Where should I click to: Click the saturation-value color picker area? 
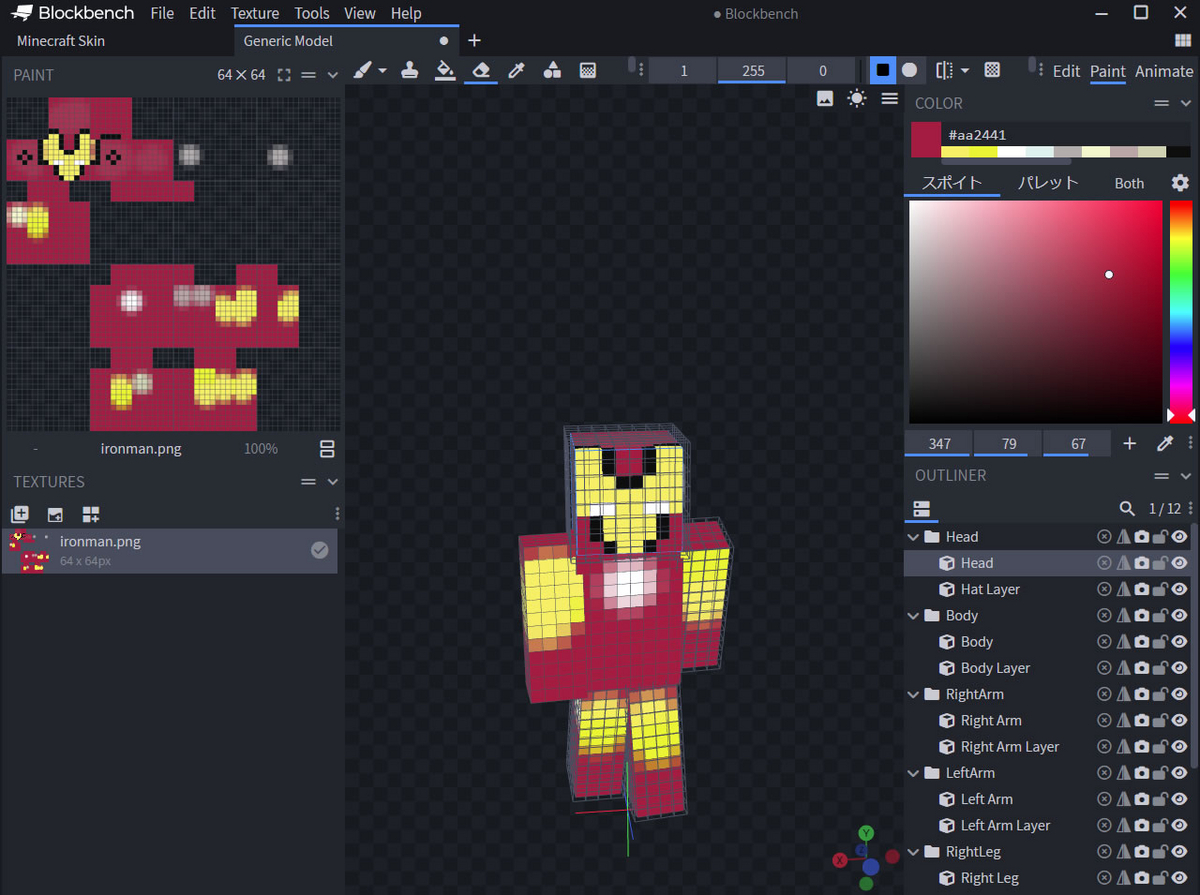(x=1036, y=311)
